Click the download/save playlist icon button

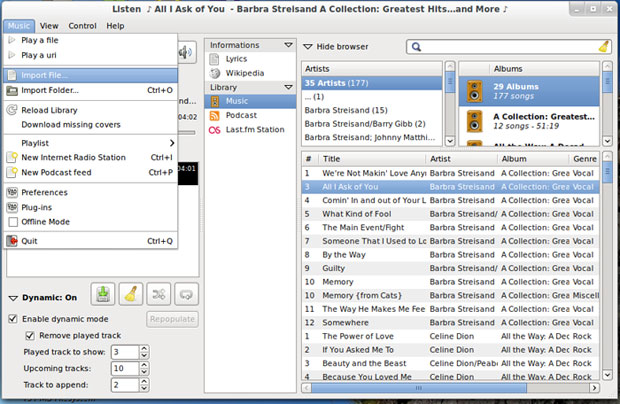(103, 294)
